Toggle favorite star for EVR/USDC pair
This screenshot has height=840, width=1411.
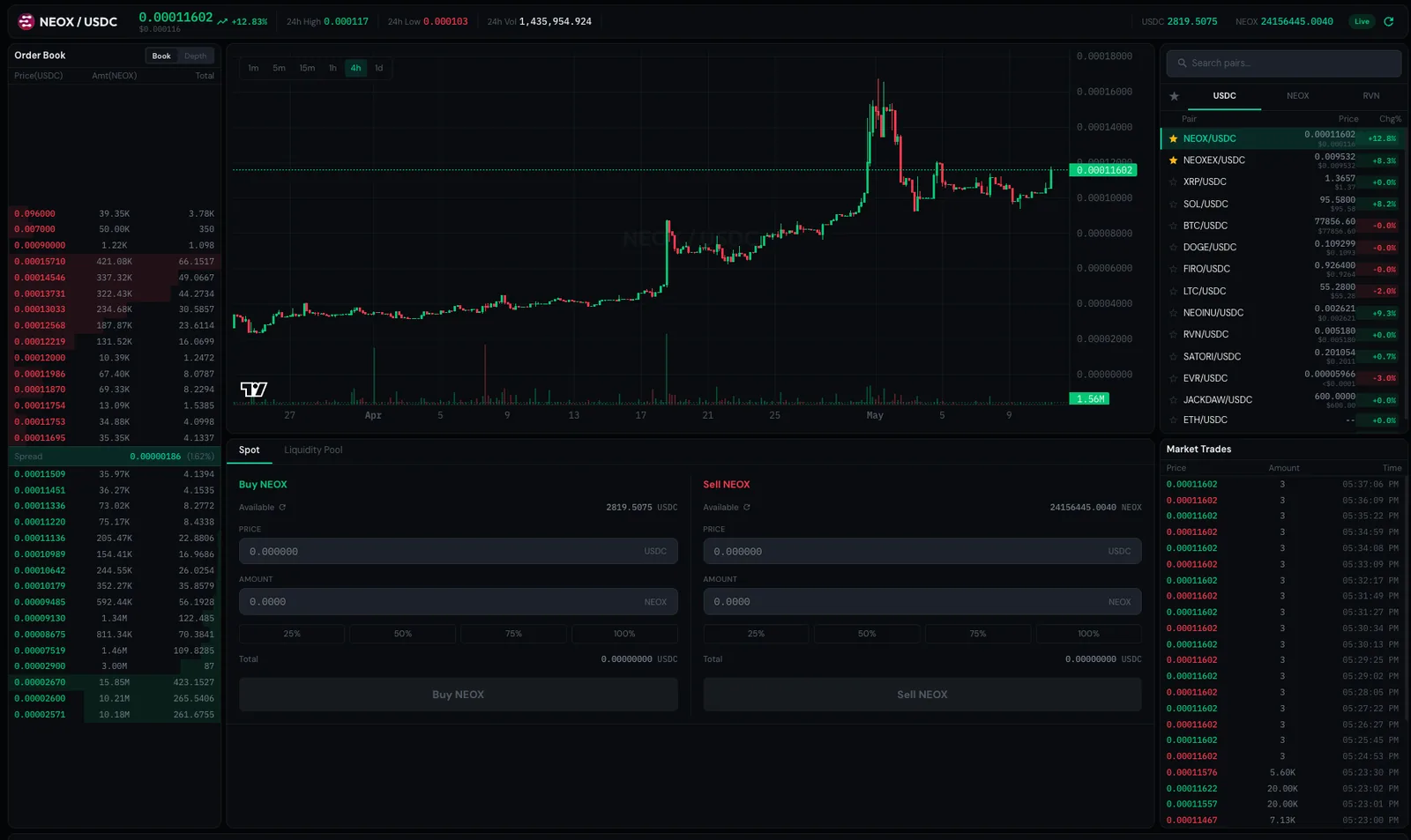click(1173, 378)
